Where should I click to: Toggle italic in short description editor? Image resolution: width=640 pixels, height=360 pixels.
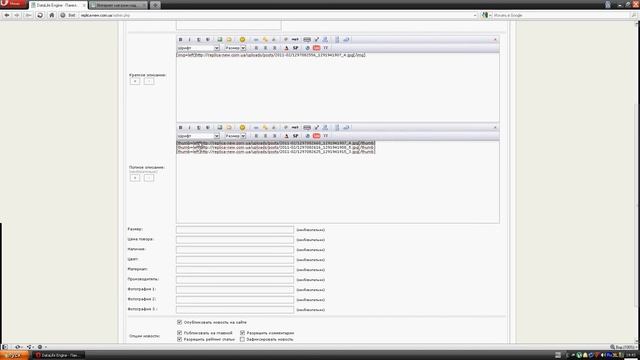[x=189, y=40]
